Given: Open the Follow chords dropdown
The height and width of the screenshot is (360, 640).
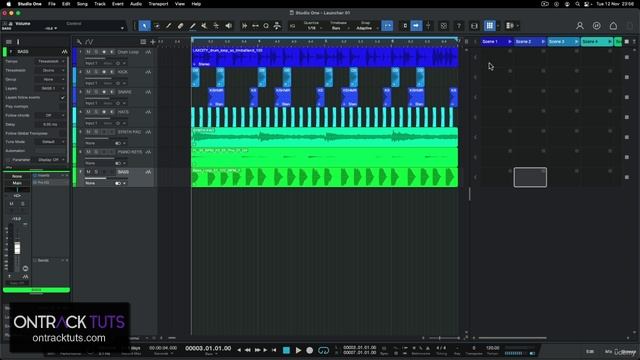Looking at the screenshot, I should tap(50, 116).
